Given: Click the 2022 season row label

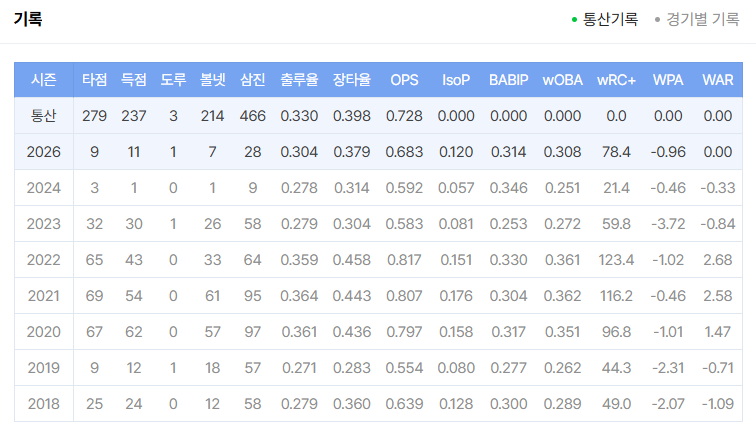Looking at the screenshot, I should [x=44, y=260].
